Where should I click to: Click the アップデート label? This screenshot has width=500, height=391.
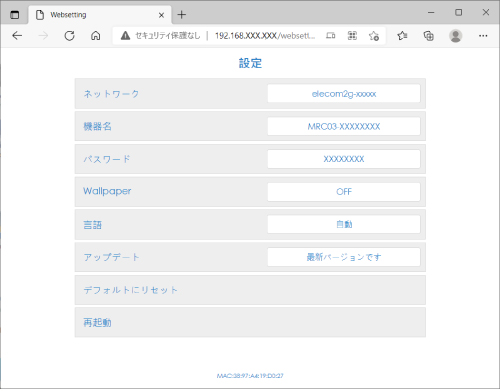(111, 257)
